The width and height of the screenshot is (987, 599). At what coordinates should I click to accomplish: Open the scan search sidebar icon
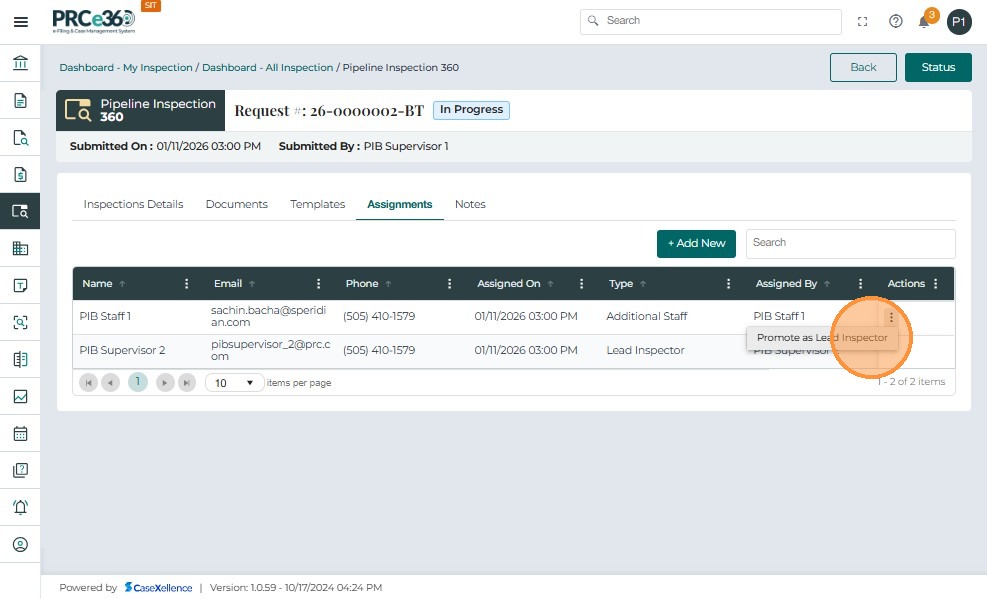coord(20,322)
